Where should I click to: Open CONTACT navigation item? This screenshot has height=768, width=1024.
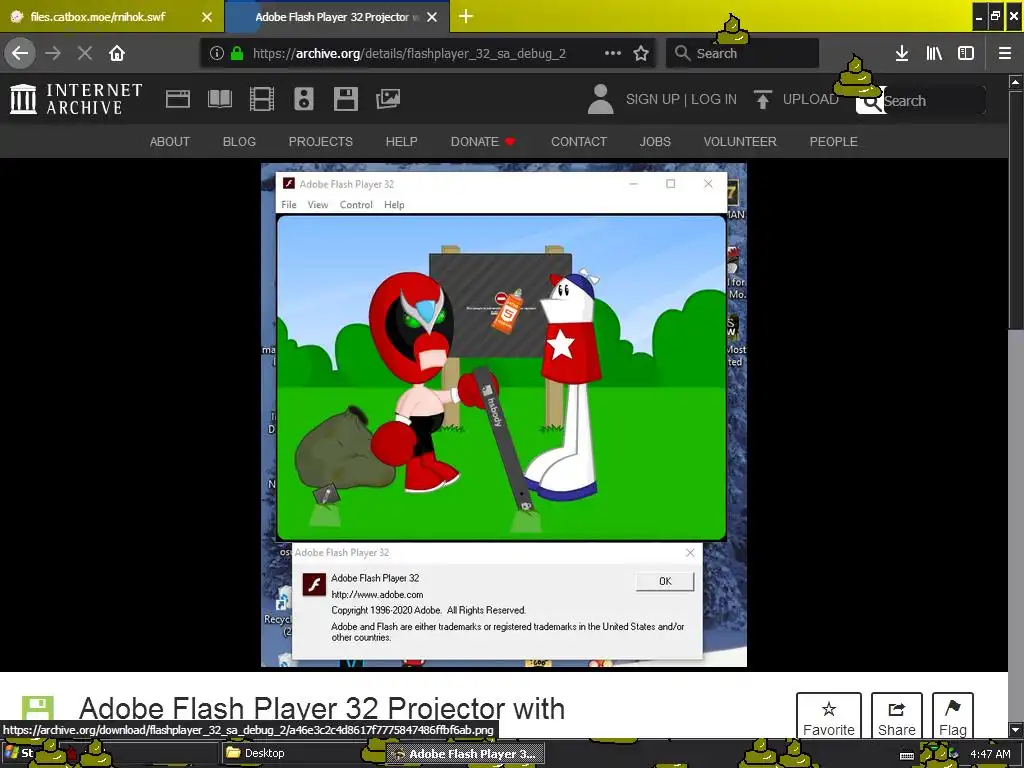tap(579, 142)
